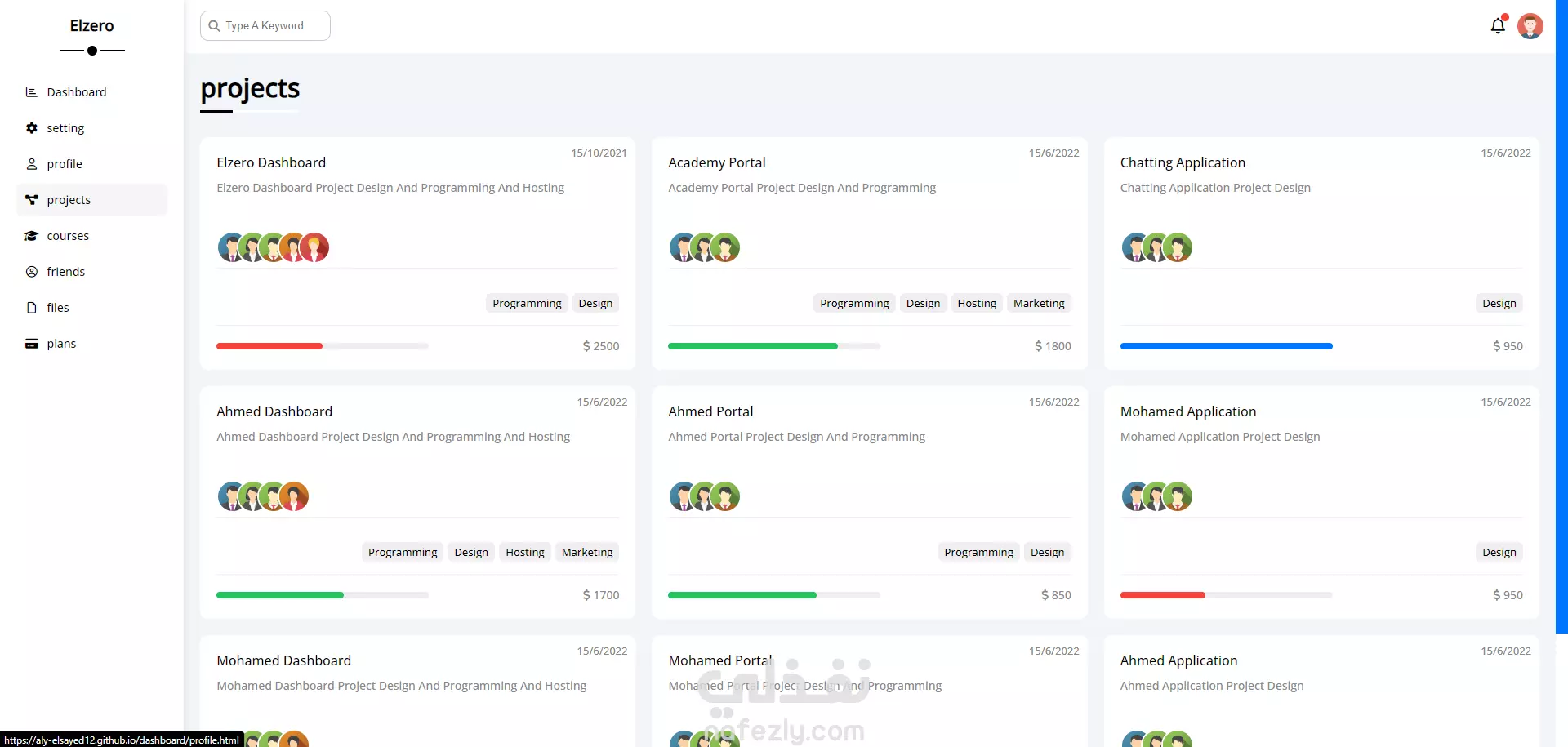
Task: Click blue-background avatar in Elzero Dashboard card
Action: click(232, 247)
